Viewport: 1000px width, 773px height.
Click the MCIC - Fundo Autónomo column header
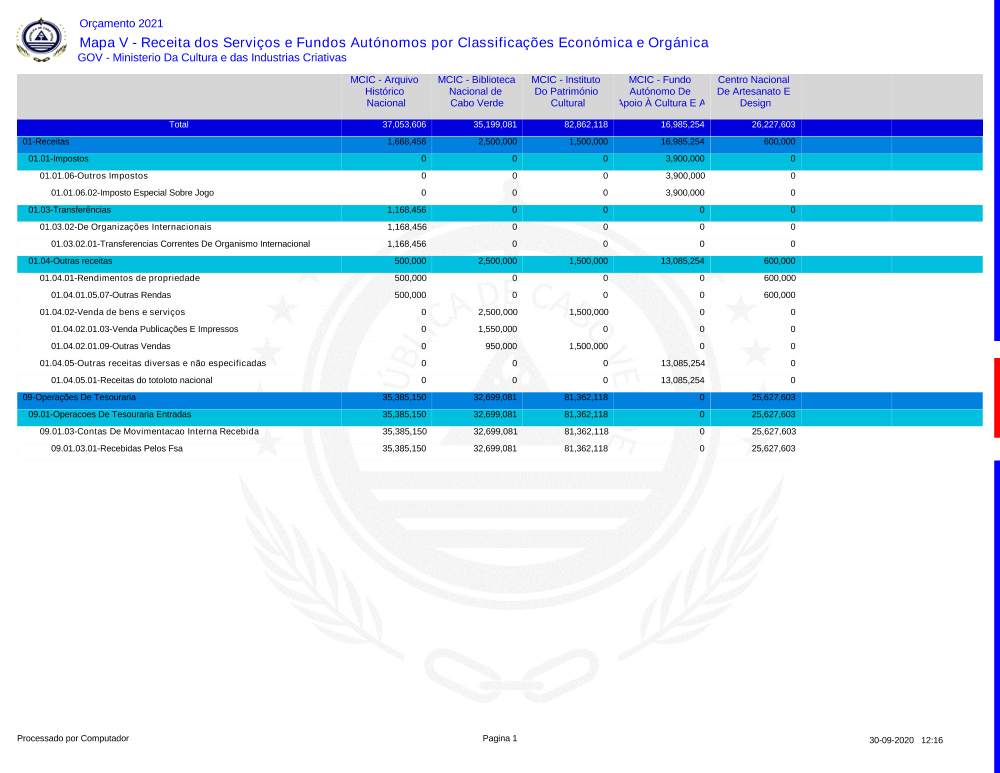click(x=660, y=91)
